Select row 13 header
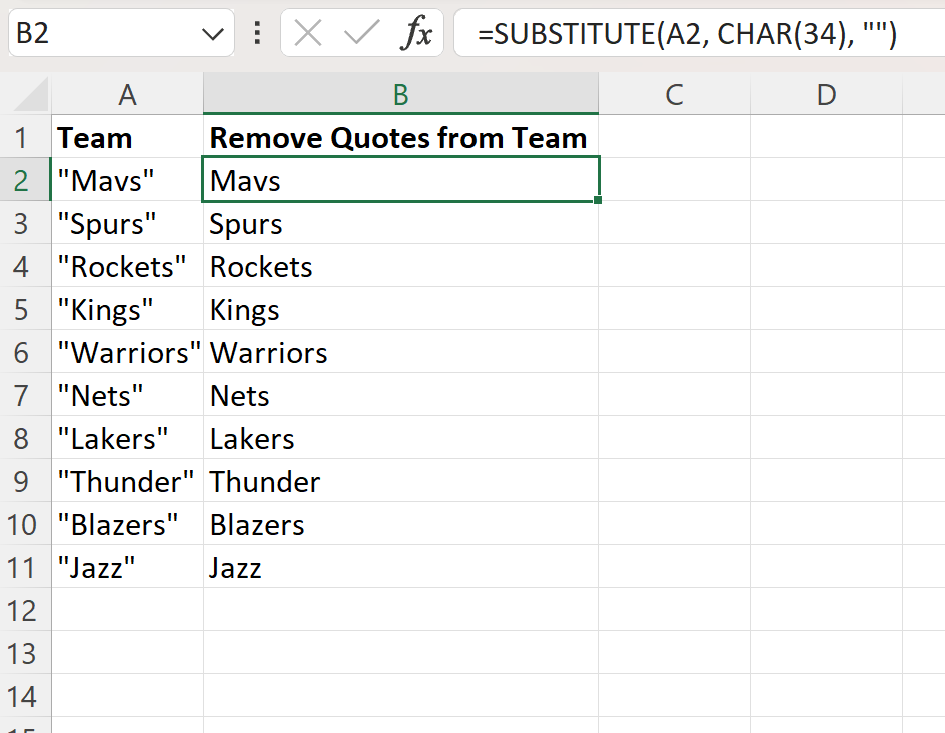Viewport: 945px width, 733px height. click(25, 653)
